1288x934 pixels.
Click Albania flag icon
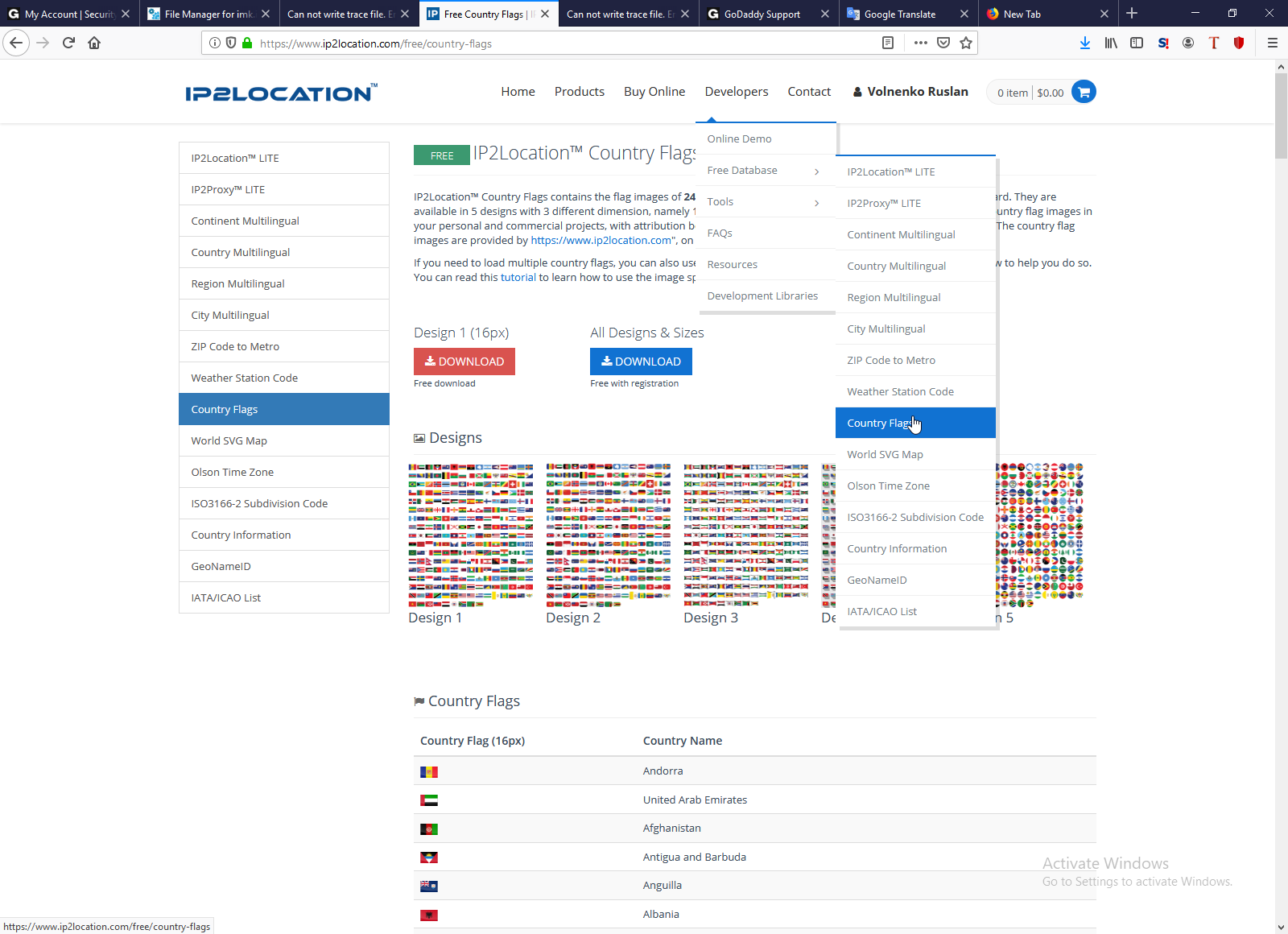tap(429, 915)
